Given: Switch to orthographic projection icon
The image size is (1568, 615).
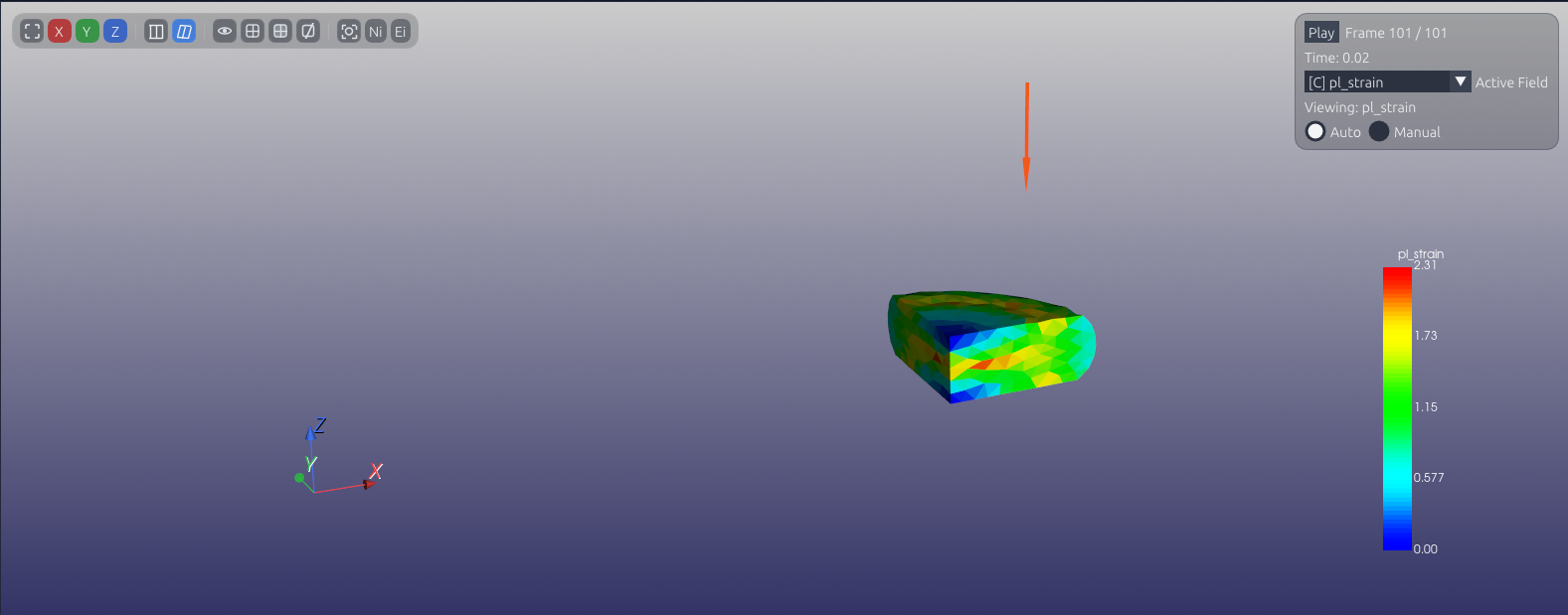Looking at the screenshot, I should coord(156,32).
